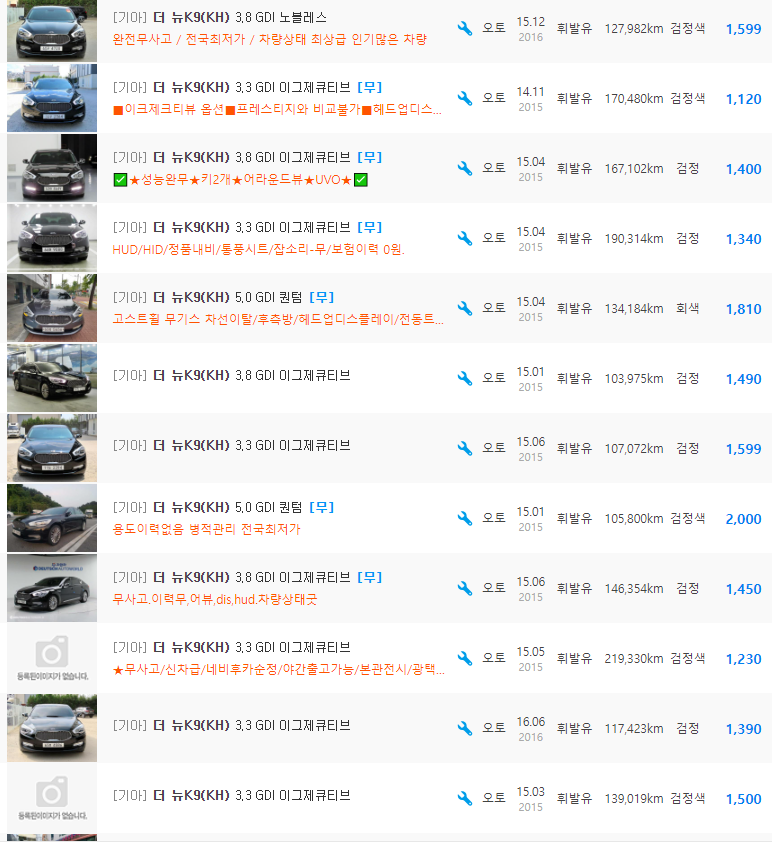Click description starting '이크제크티뷰 옵션'
The height and width of the screenshot is (842, 772).
[x=277, y=110]
